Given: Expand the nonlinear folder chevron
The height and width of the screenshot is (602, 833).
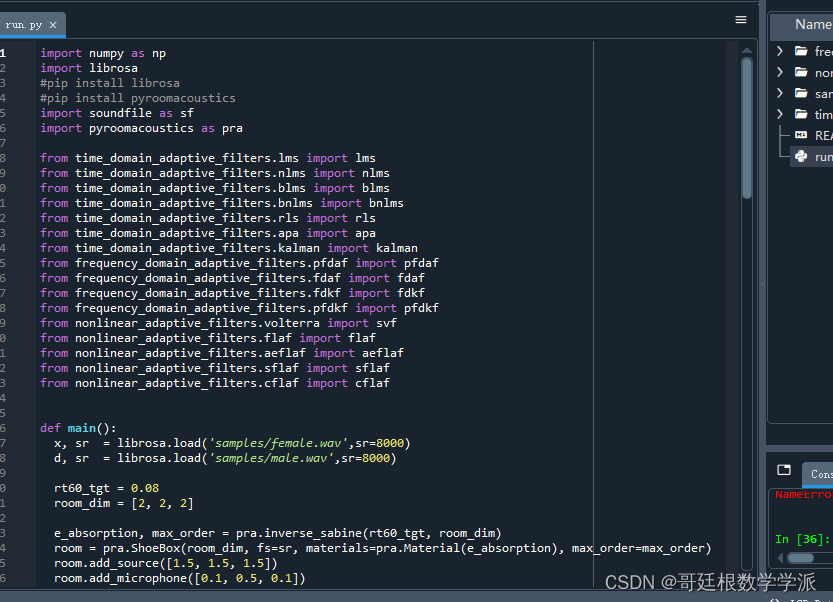Looking at the screenshot, I should point(778,72).
